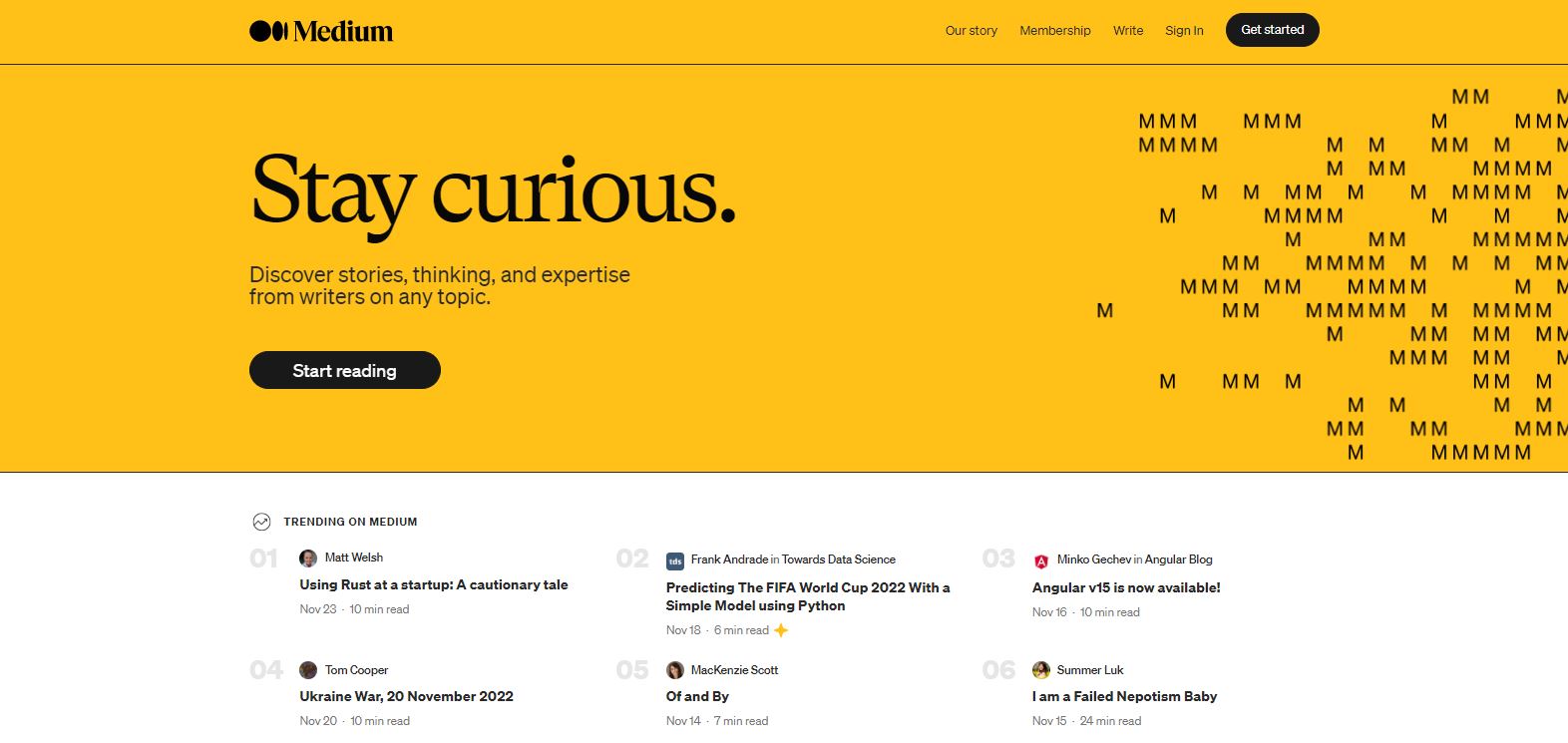Click the trending rank number '01'
The width and height of the screenshot is (1568, 743).
[264, 558]
